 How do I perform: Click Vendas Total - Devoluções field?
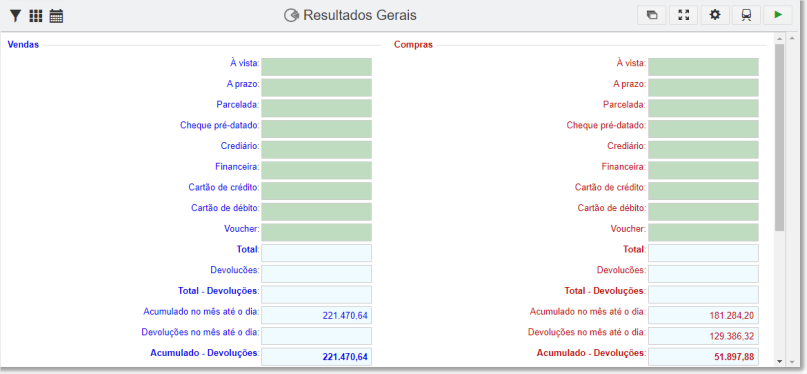(x=317, y=294)
